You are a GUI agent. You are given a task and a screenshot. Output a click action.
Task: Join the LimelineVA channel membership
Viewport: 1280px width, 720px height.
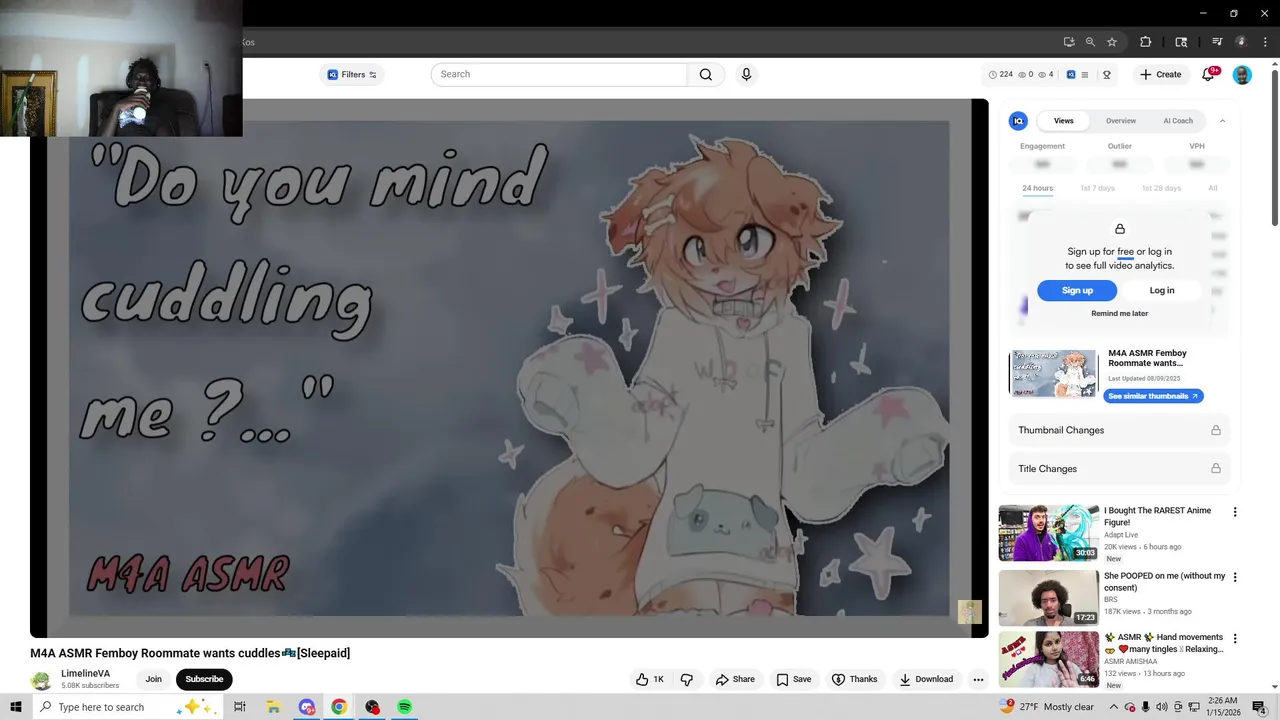(x=153, y=679)
